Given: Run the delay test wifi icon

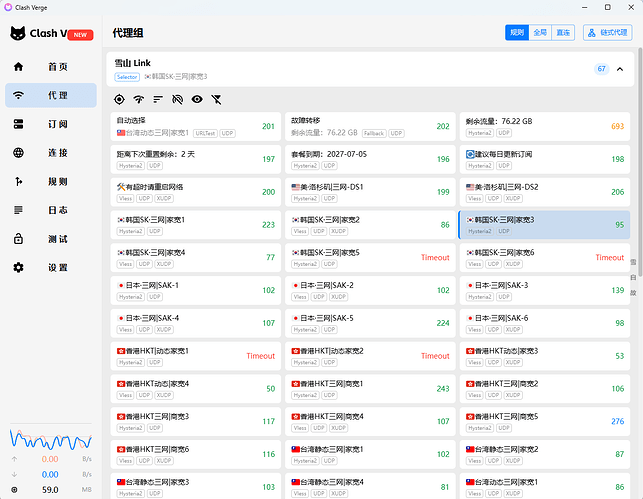Looking at the screenshot, I should tap(139, 99).
